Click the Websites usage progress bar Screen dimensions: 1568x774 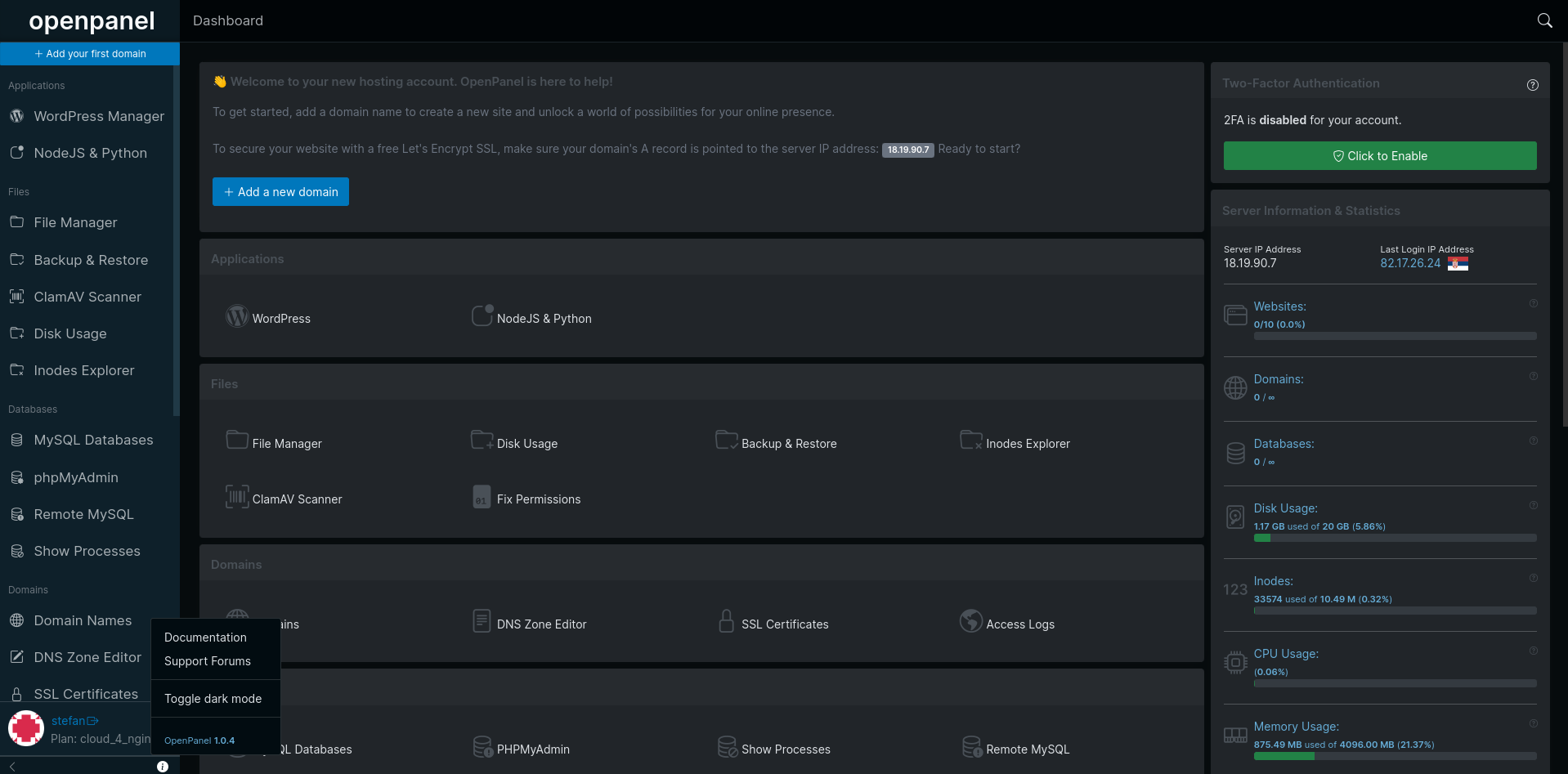(x=1395, y=336)
